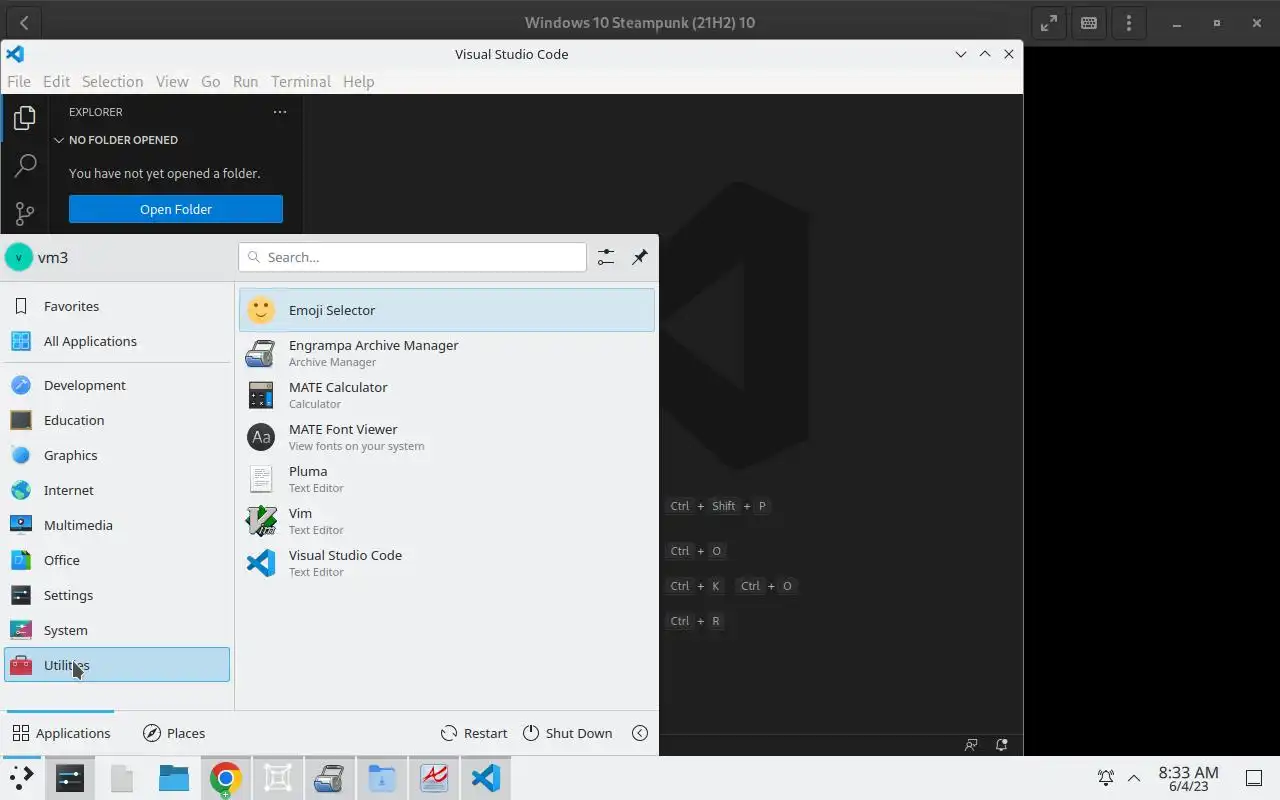
Task: Open the system settings icon on the taskbar
Action: click(70, 778)
